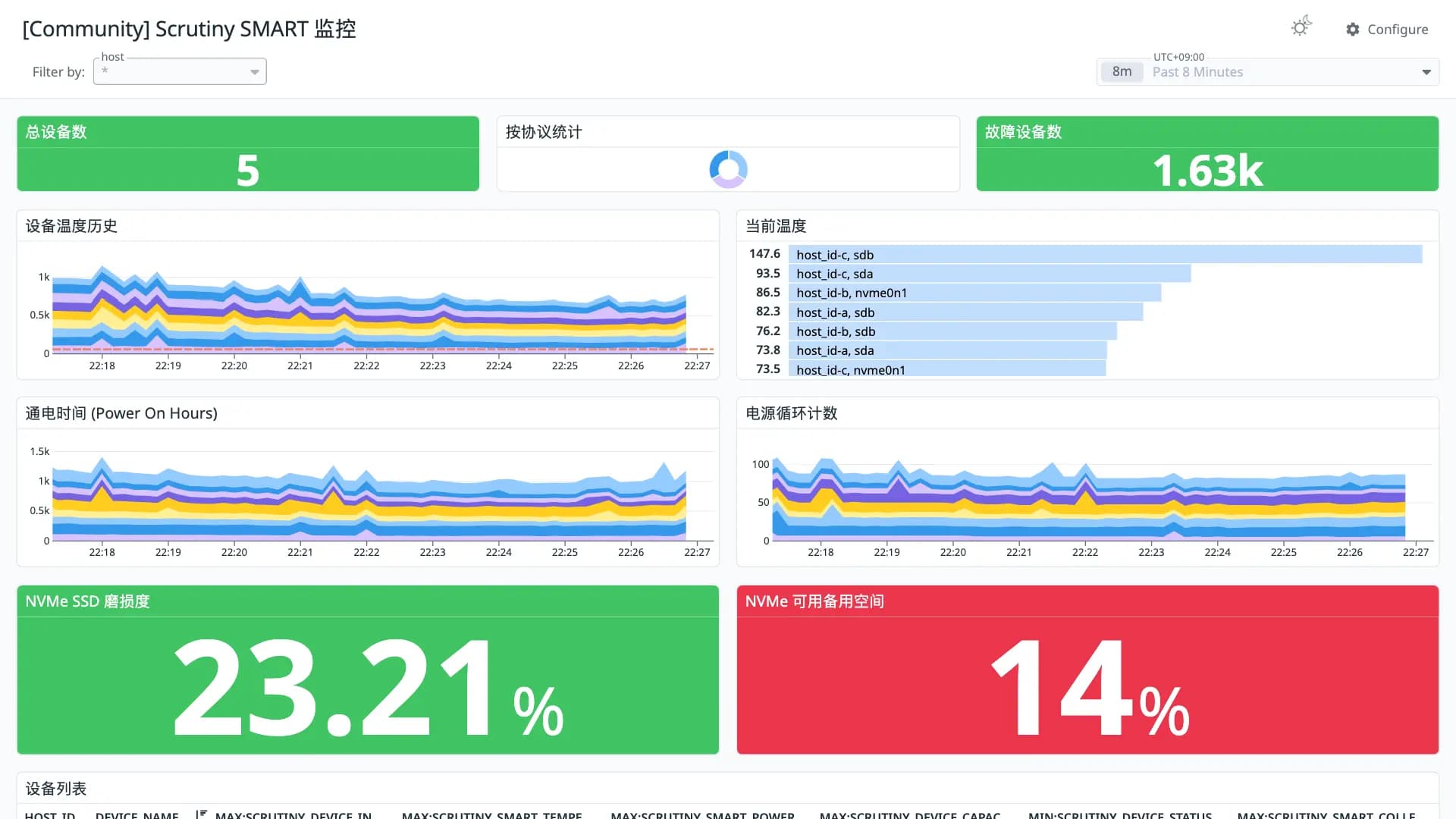
Task: Click the NVMe SSD 磨损度 widget title
Action: (87, 601)
